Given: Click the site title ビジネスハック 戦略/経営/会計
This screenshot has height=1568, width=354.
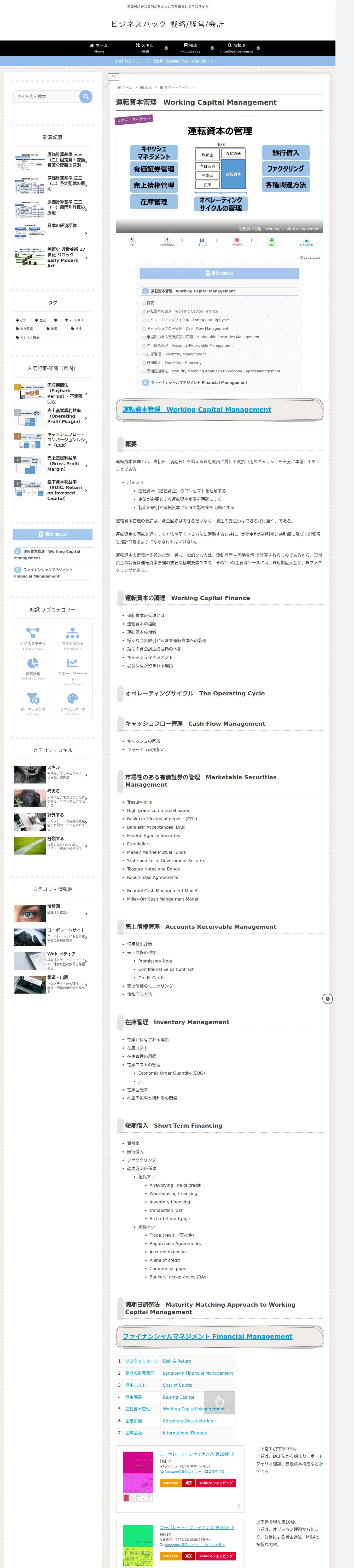Looking at the screenshot, I should (x=167, y=24).
